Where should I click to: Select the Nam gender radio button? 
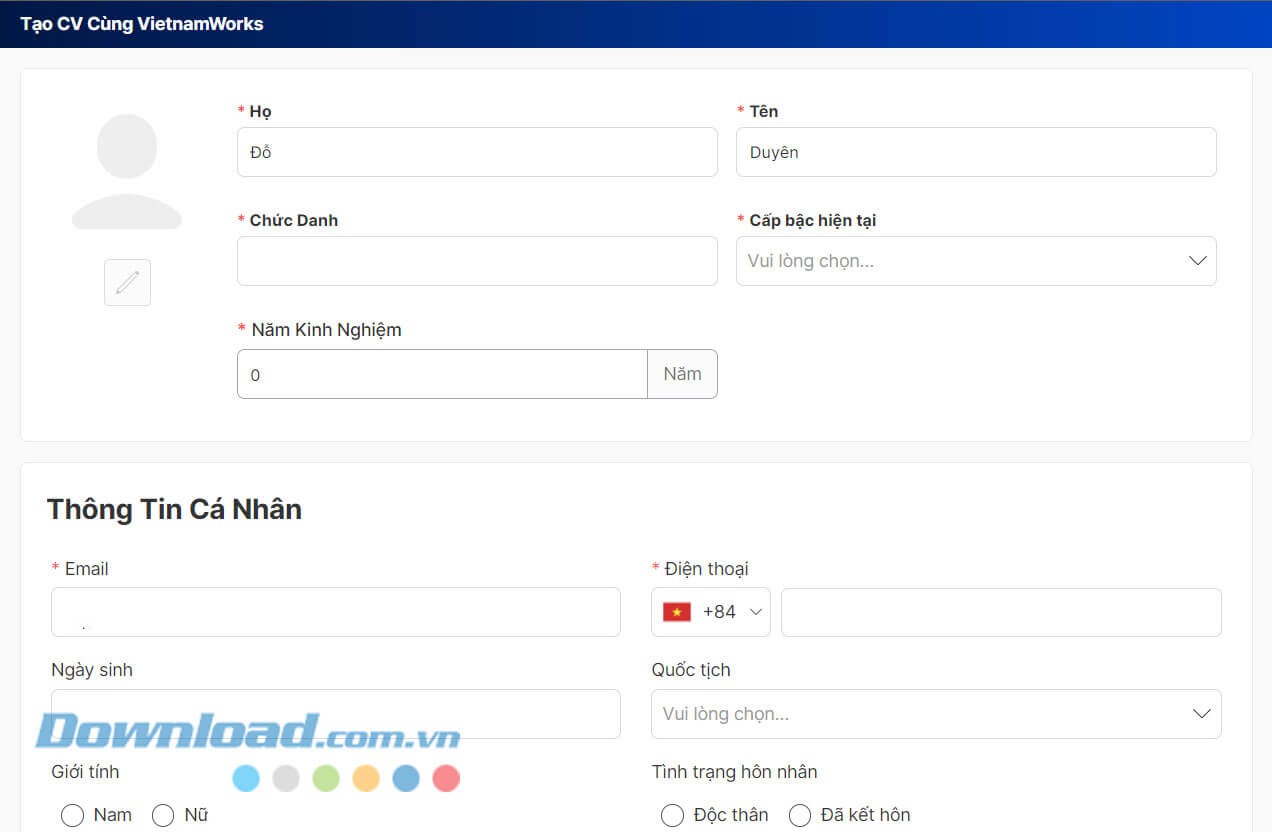click(x=72, y=815)
